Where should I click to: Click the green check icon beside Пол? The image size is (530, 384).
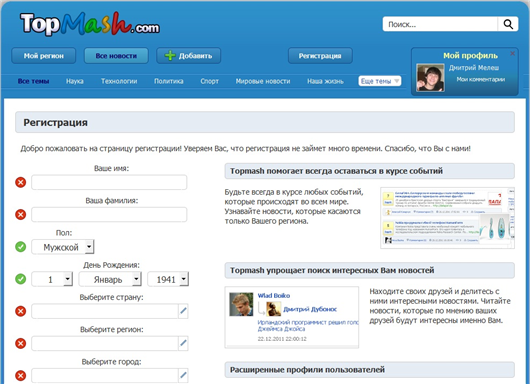[x=21, y=247]
